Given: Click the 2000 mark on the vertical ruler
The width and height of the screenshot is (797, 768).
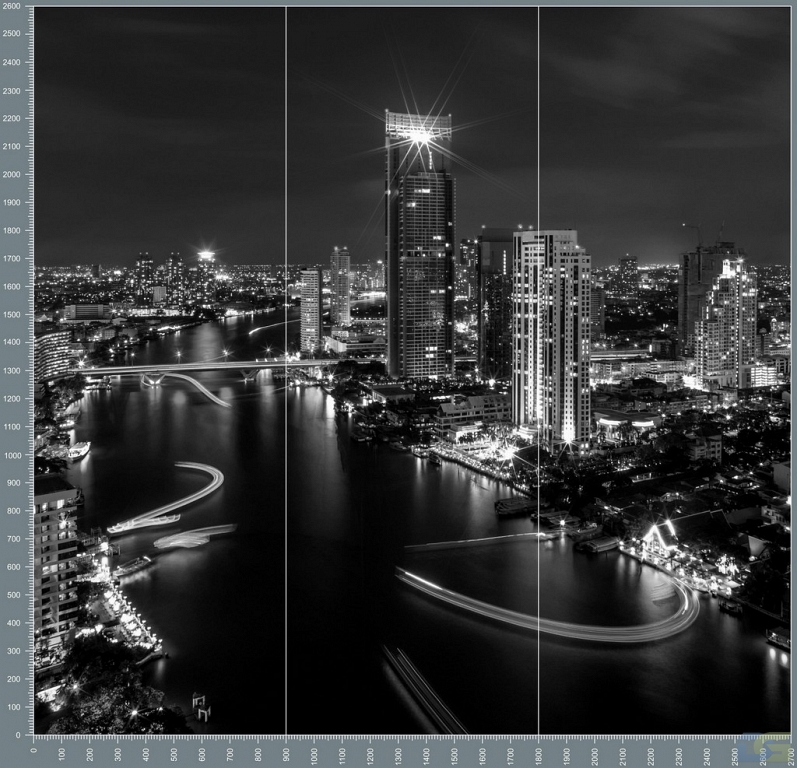Looking at the screenshot, I should point(12,175).
